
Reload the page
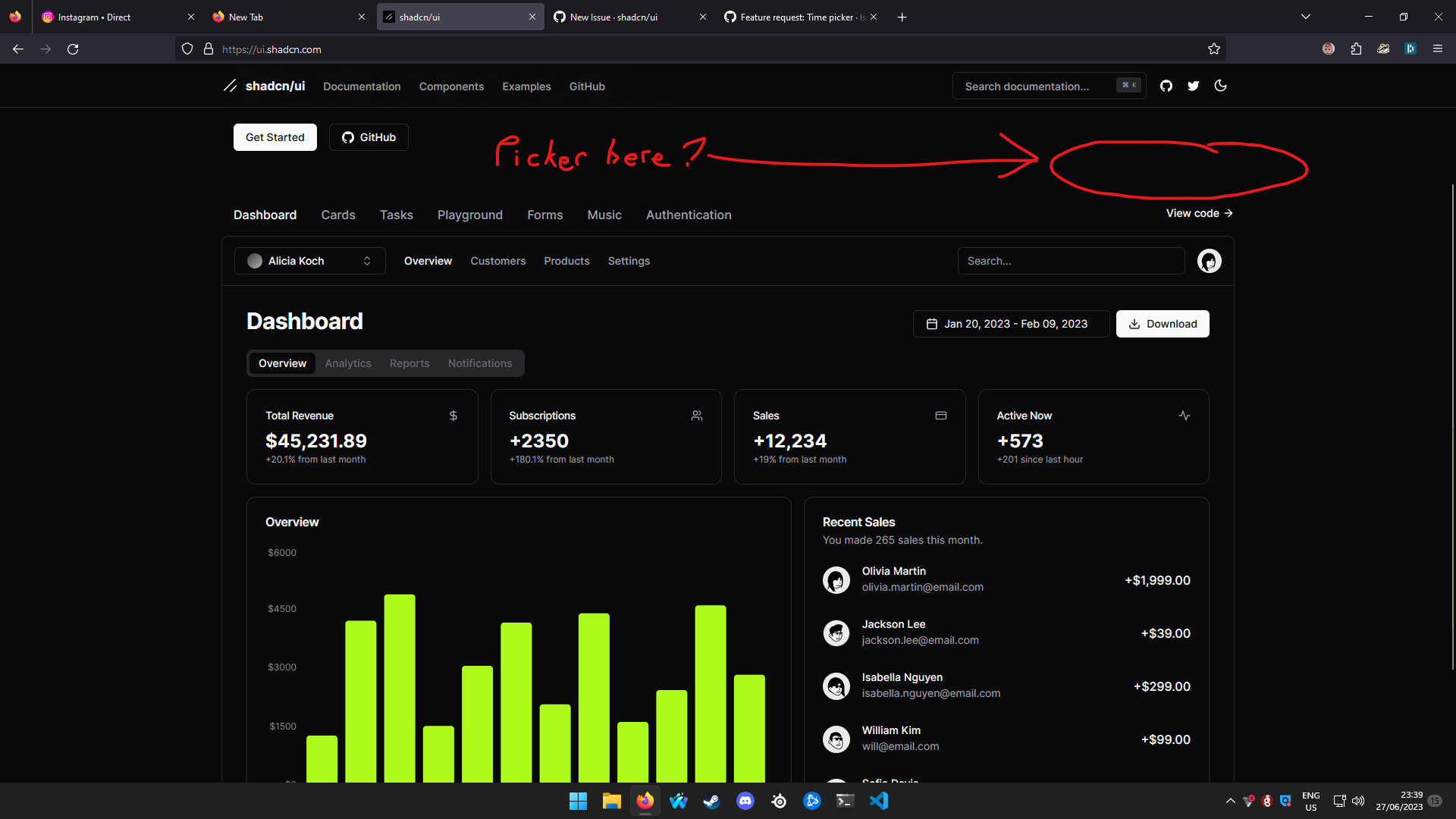(73, 49)
